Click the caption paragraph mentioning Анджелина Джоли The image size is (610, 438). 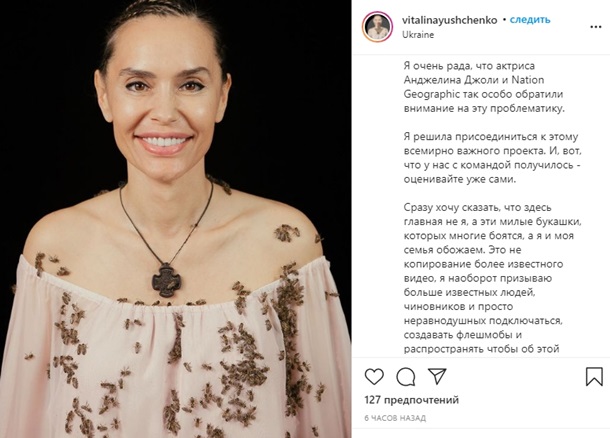pyautogui.click(x=484, y=87)
